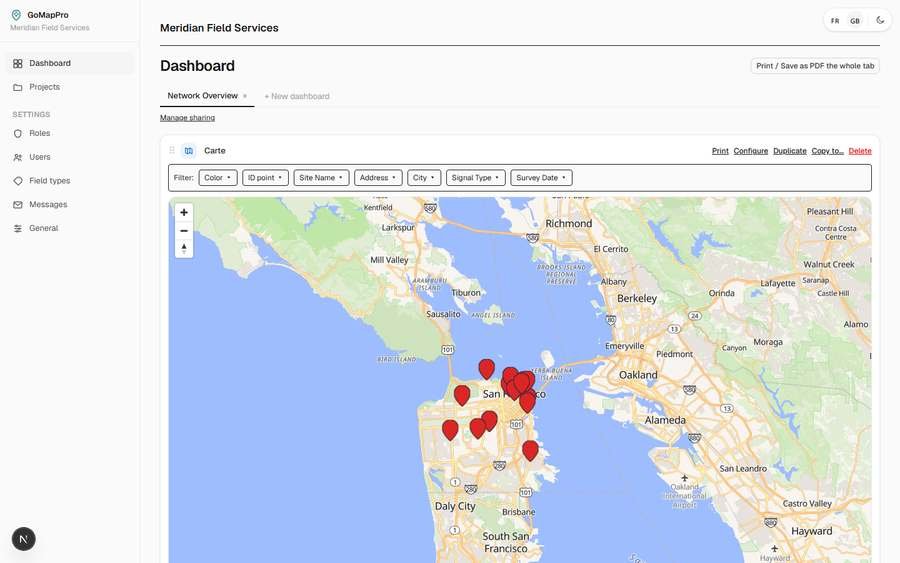Image resolution: width=900 pixels, height=563 pixels.
Task: Open Roles via the shield icon
Action: 18,133
